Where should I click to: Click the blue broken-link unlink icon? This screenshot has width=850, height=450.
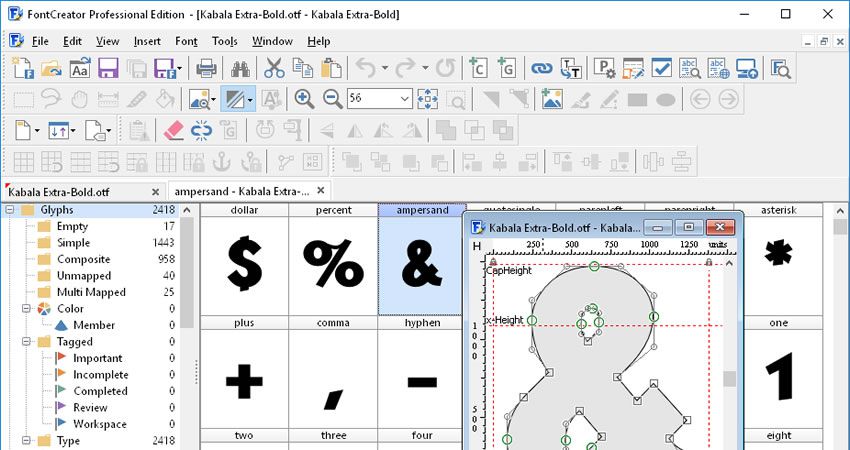tap(201, 131)
